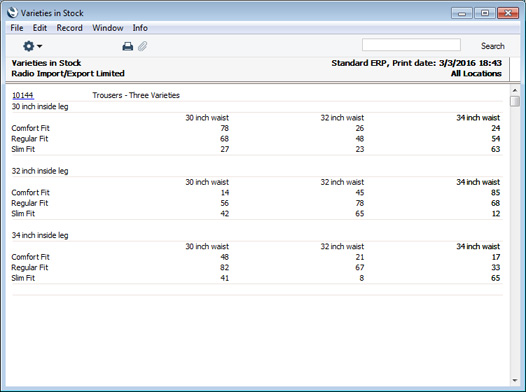Close the Varieties in Stock window
The image size is (526, 392).
pyautogui.click(x=508, y=13)
